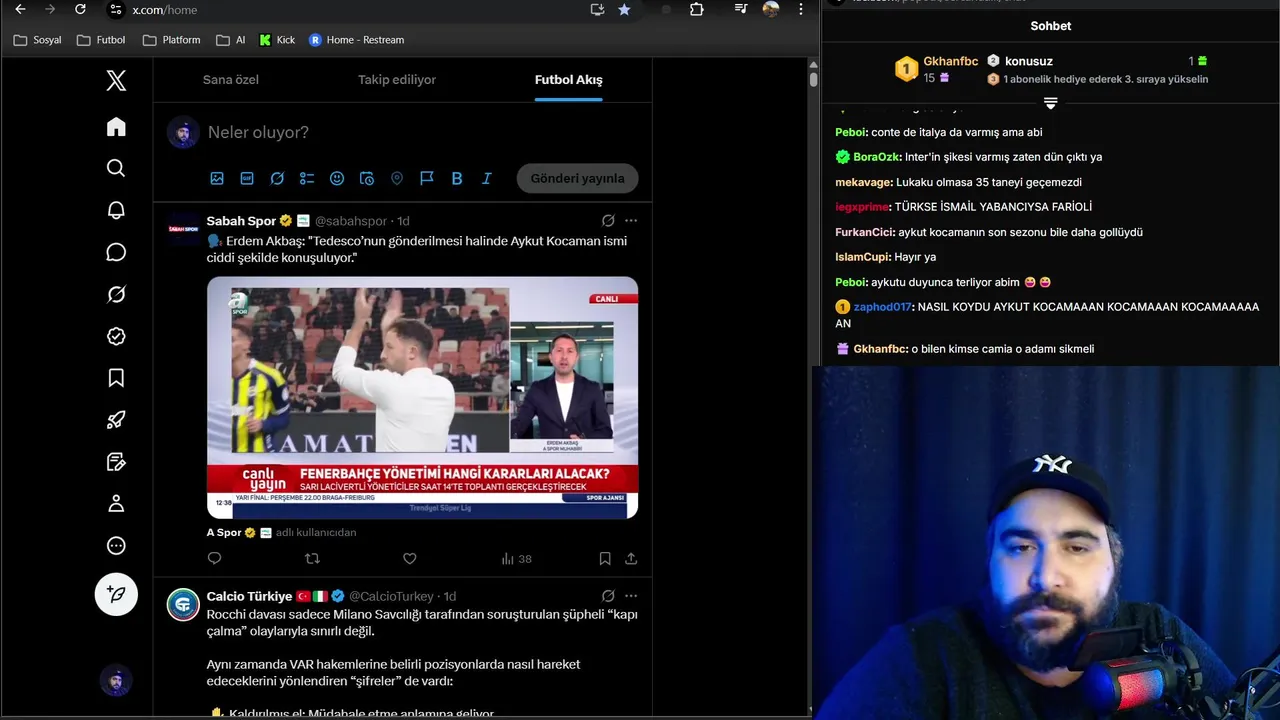Image resolution: width=1280 pixels, height=720 pixels.
Task: Click Gönderi yayınla button
Action: pyautogui.click(x=577, y=178)
